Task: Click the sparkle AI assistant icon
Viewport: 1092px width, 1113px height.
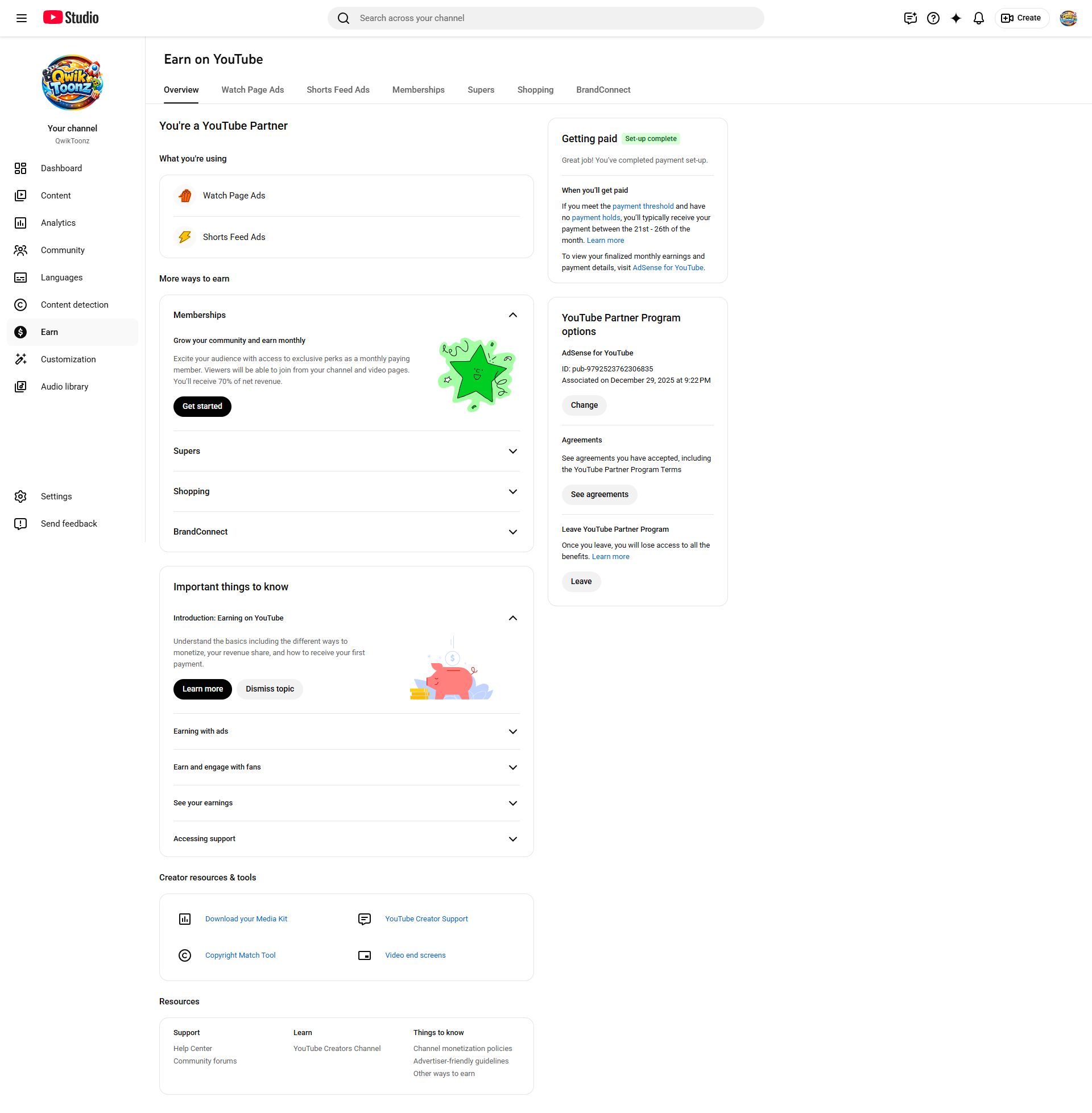Action: [x=955, y=18]
